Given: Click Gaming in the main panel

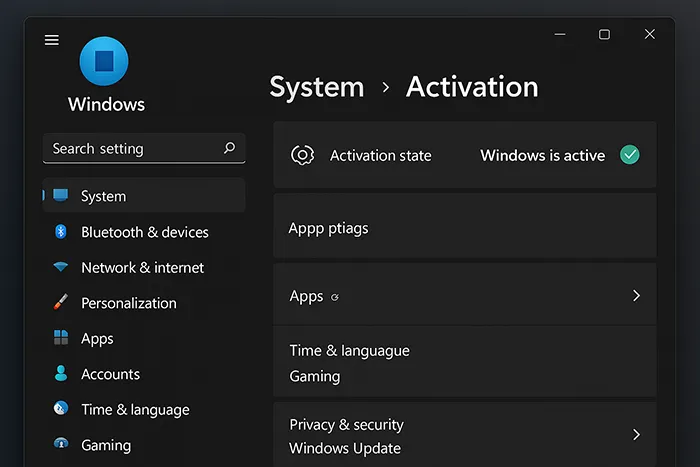Looking at the screenshot, I should [315, 376].
